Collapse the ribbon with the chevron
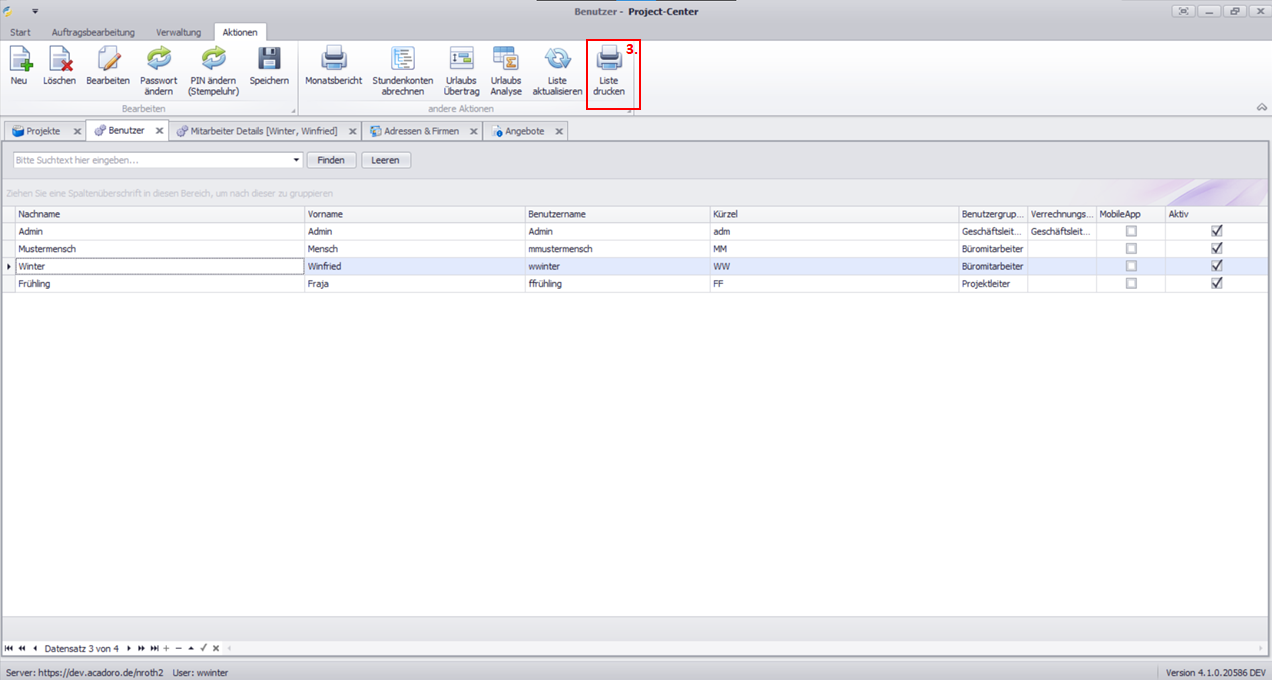Screen dimensions: 1272x680 [x=1261, y=107]
